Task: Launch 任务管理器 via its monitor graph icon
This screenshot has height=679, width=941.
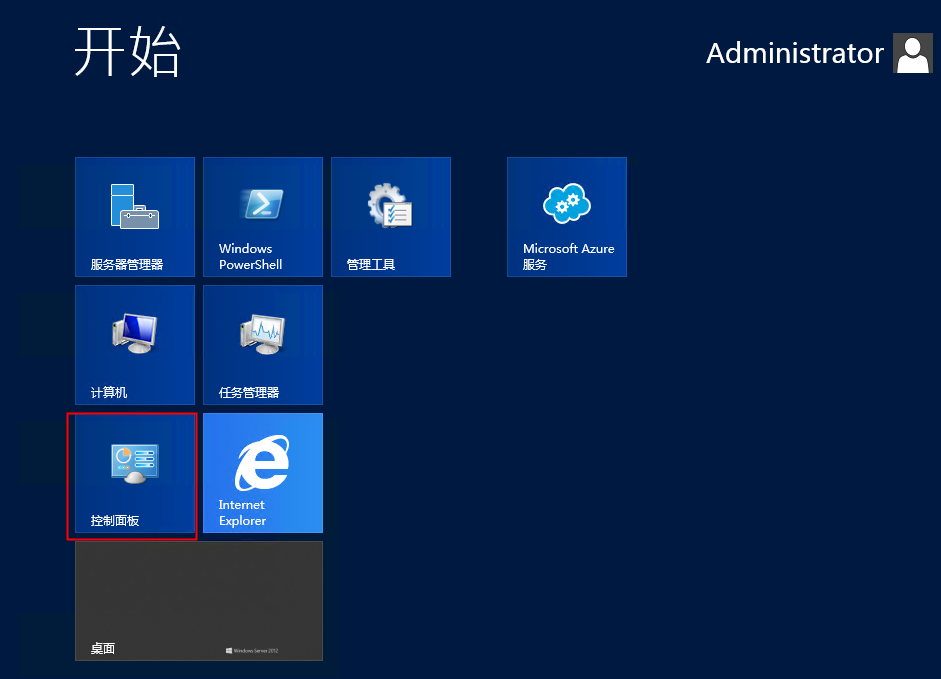Action: [x=262, y=333]
